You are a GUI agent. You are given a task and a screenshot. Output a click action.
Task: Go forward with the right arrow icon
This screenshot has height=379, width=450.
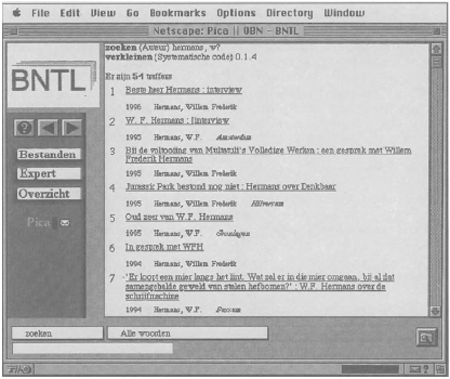(x=72, y=128)
